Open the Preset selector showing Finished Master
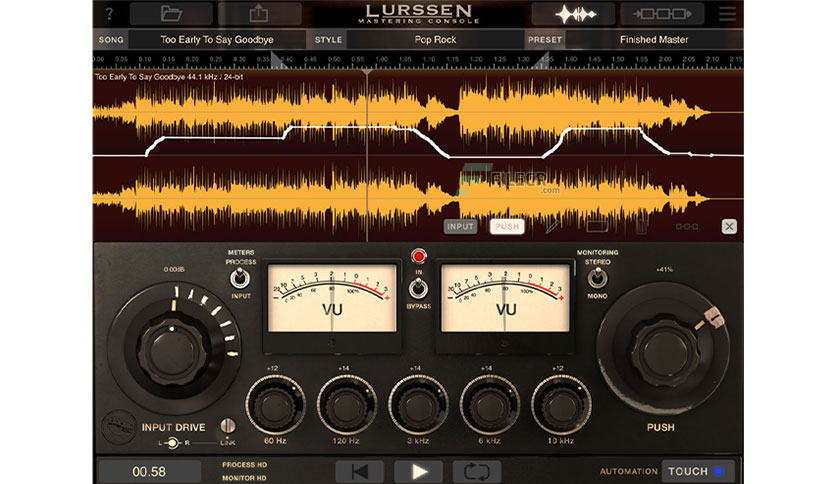This screenshot has height=484, width=836. point(654,39)
